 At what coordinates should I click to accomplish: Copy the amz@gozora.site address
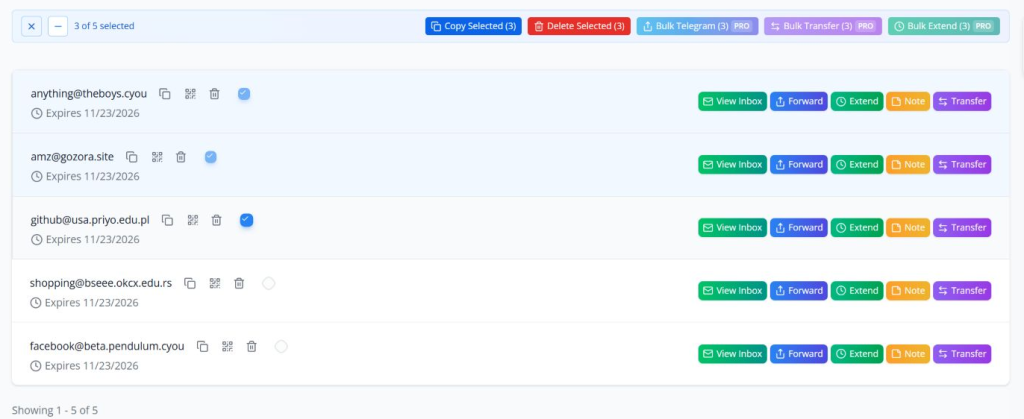click(x=132, y=157)
